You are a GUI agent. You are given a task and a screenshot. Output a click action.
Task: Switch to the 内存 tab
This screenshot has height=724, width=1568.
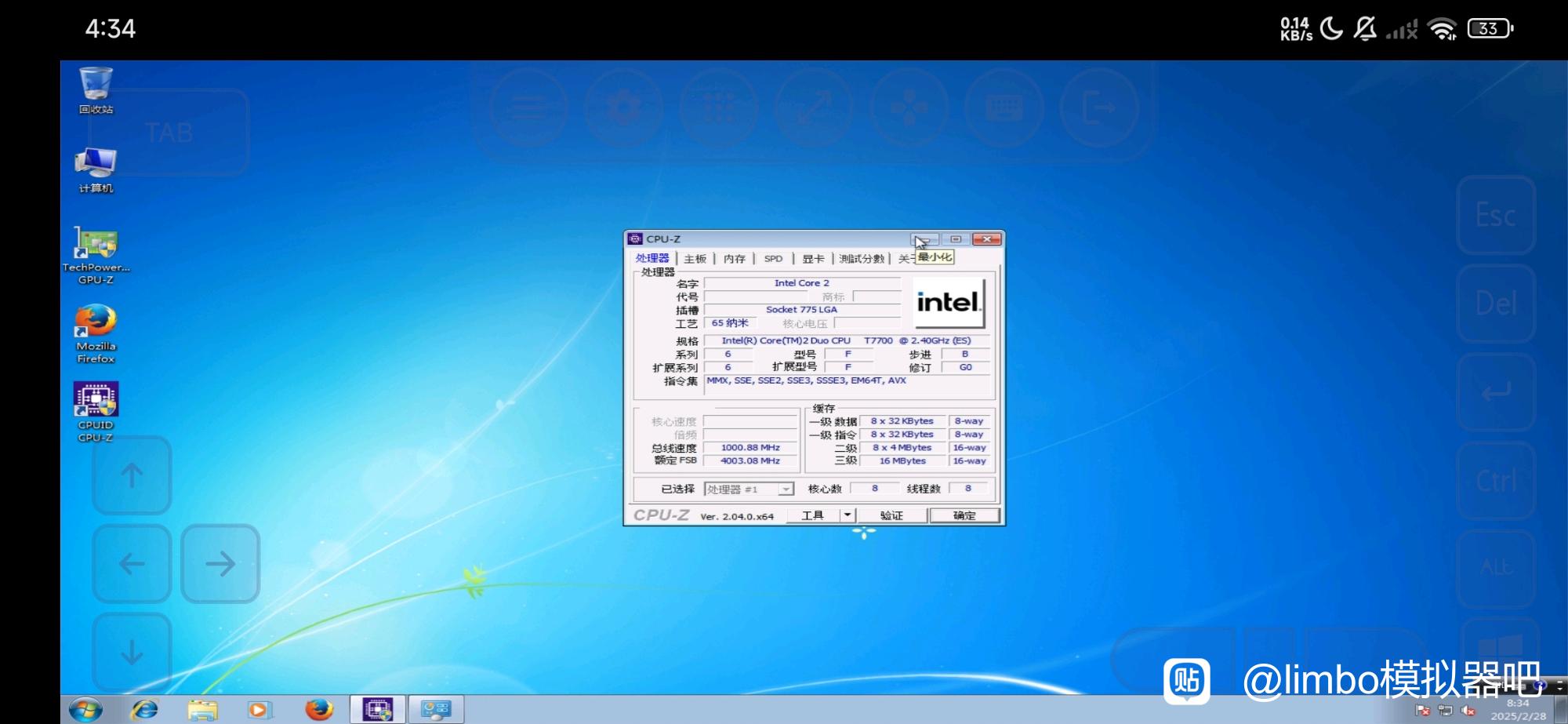click(x=734, y=259)
